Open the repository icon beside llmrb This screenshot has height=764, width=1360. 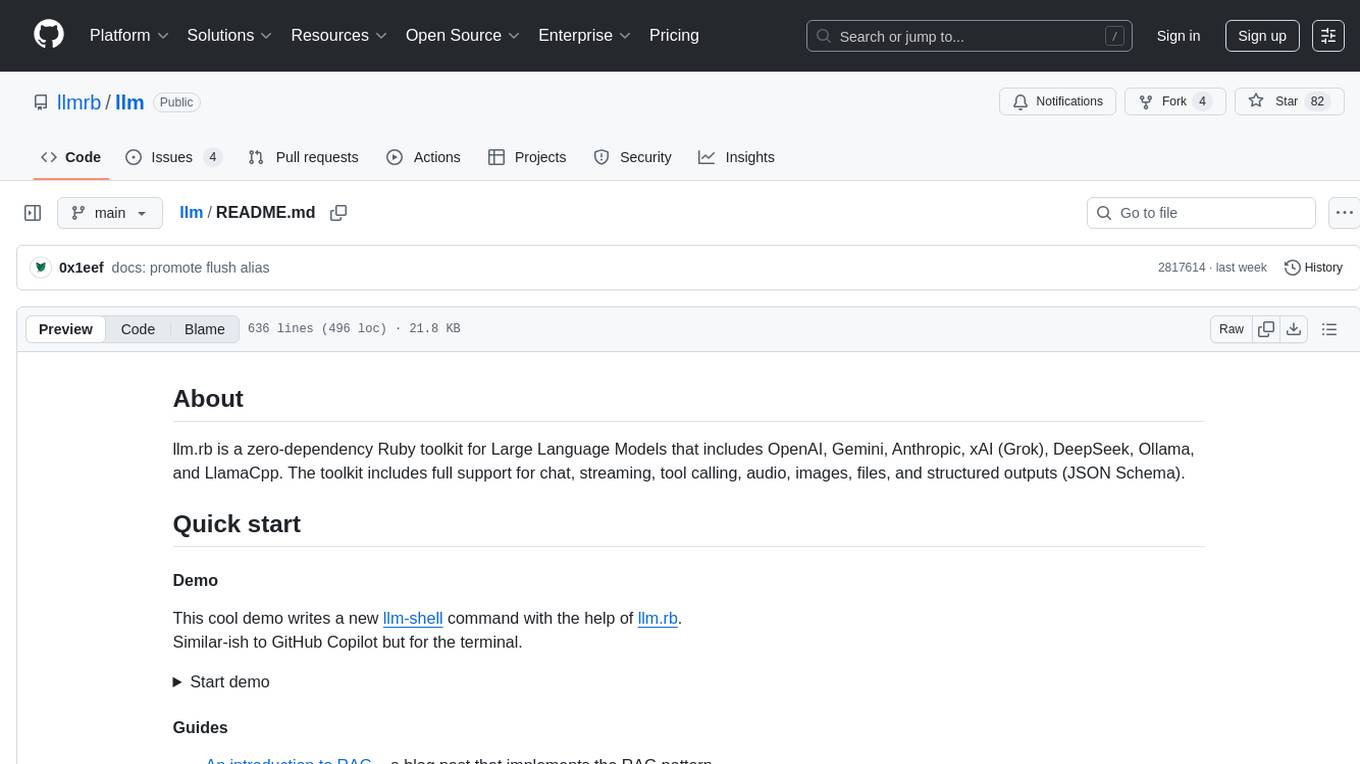(41, 102)
